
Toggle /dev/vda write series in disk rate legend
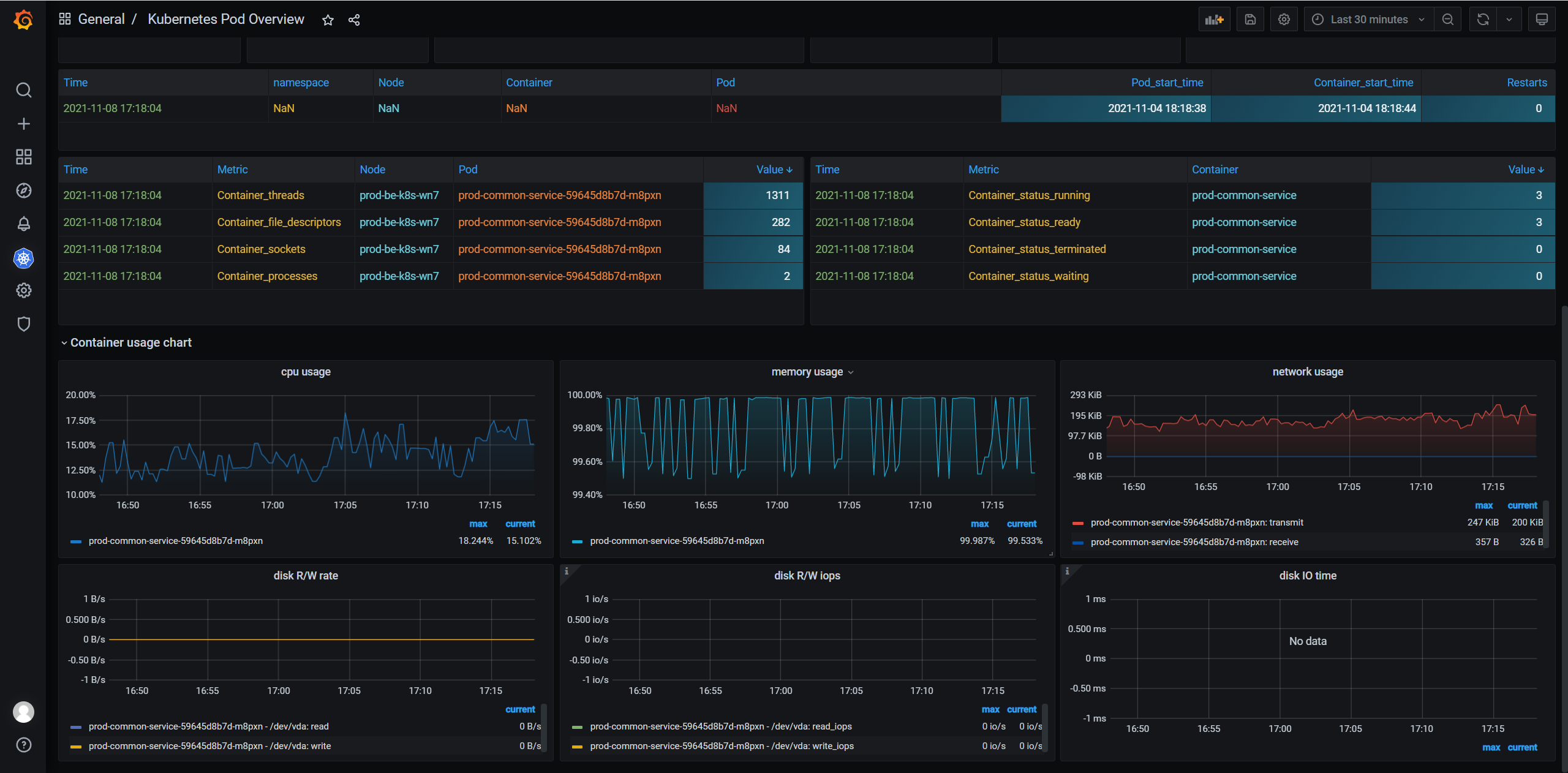[x=209, y=746]
